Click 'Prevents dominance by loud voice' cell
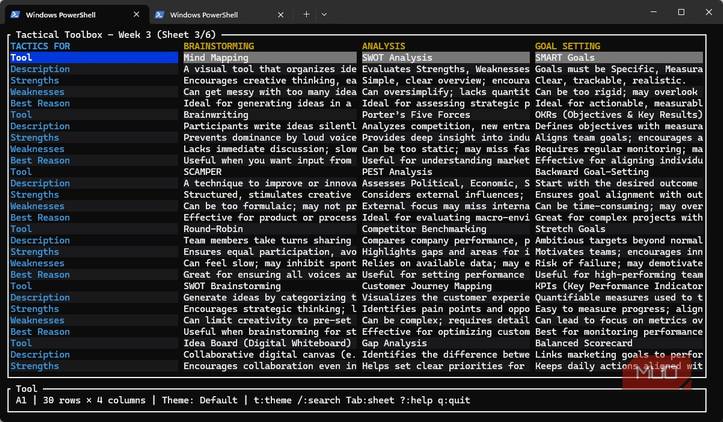The height and width of the screenshot is (422, 723). point(270,138)
